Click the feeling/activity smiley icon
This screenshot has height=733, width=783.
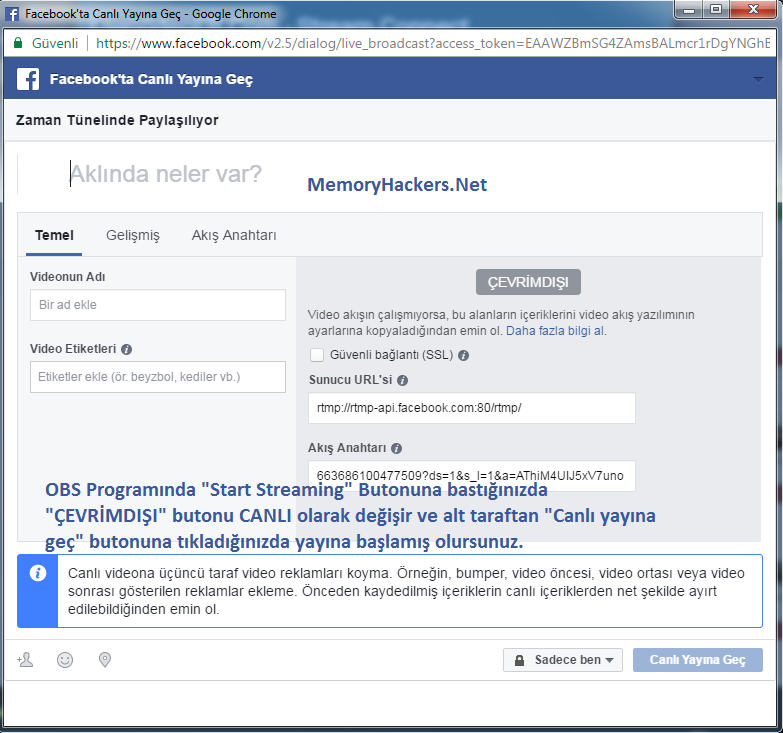click(65, 660)
